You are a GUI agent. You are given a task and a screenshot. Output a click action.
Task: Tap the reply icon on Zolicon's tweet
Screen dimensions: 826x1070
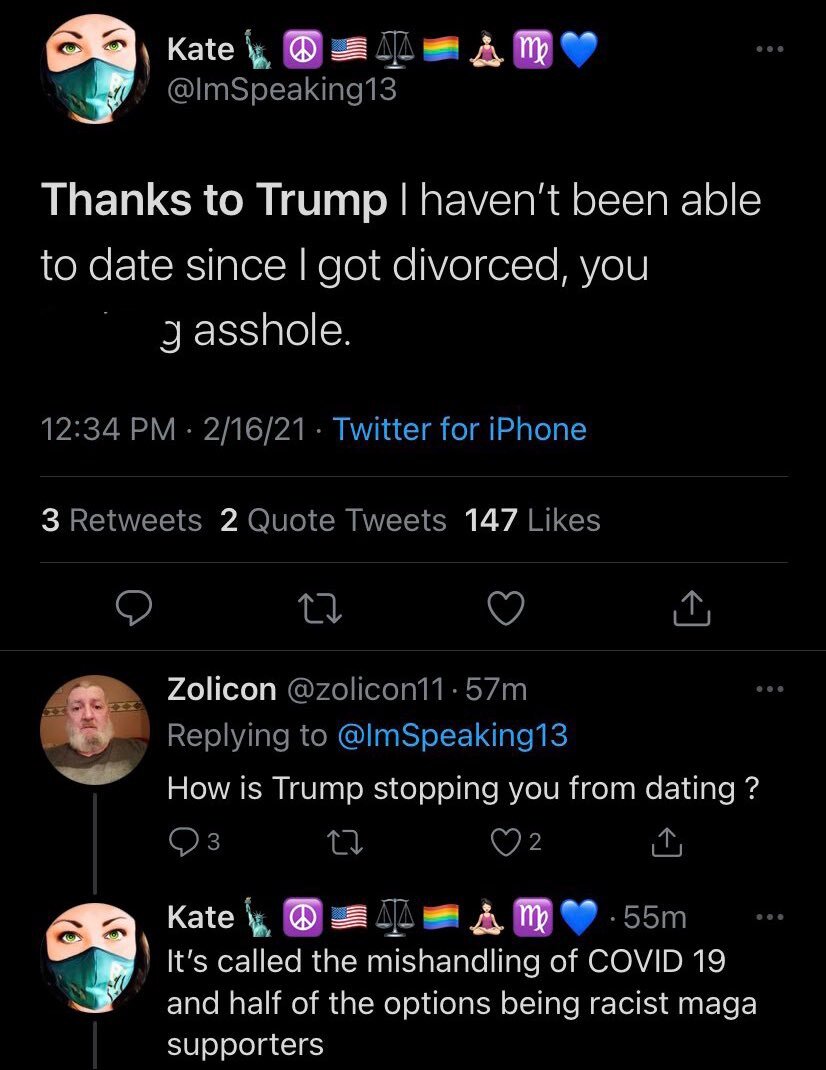[x=182, y=842]
